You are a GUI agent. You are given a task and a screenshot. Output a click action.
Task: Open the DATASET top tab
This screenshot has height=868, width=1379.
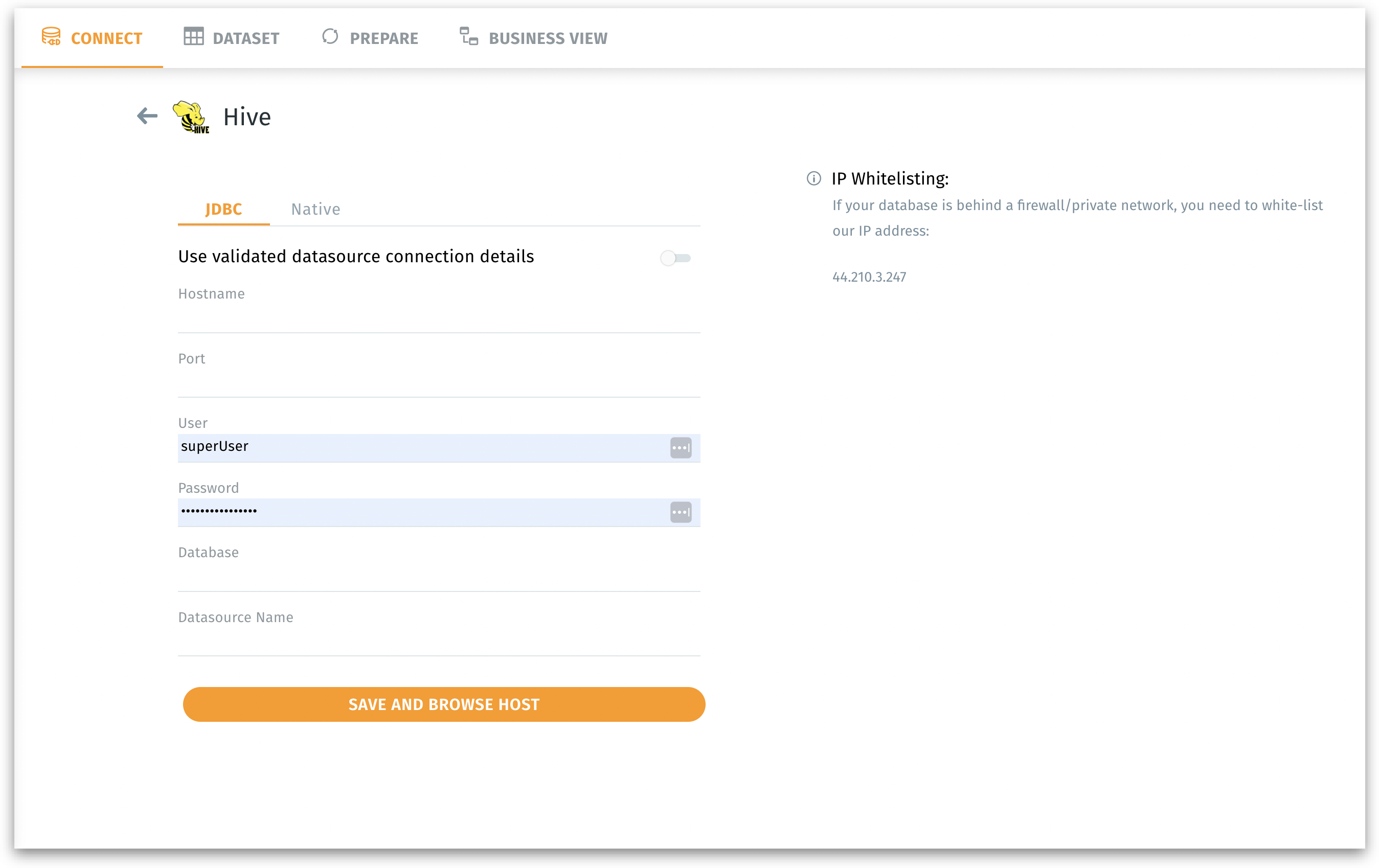click(245, 38)
